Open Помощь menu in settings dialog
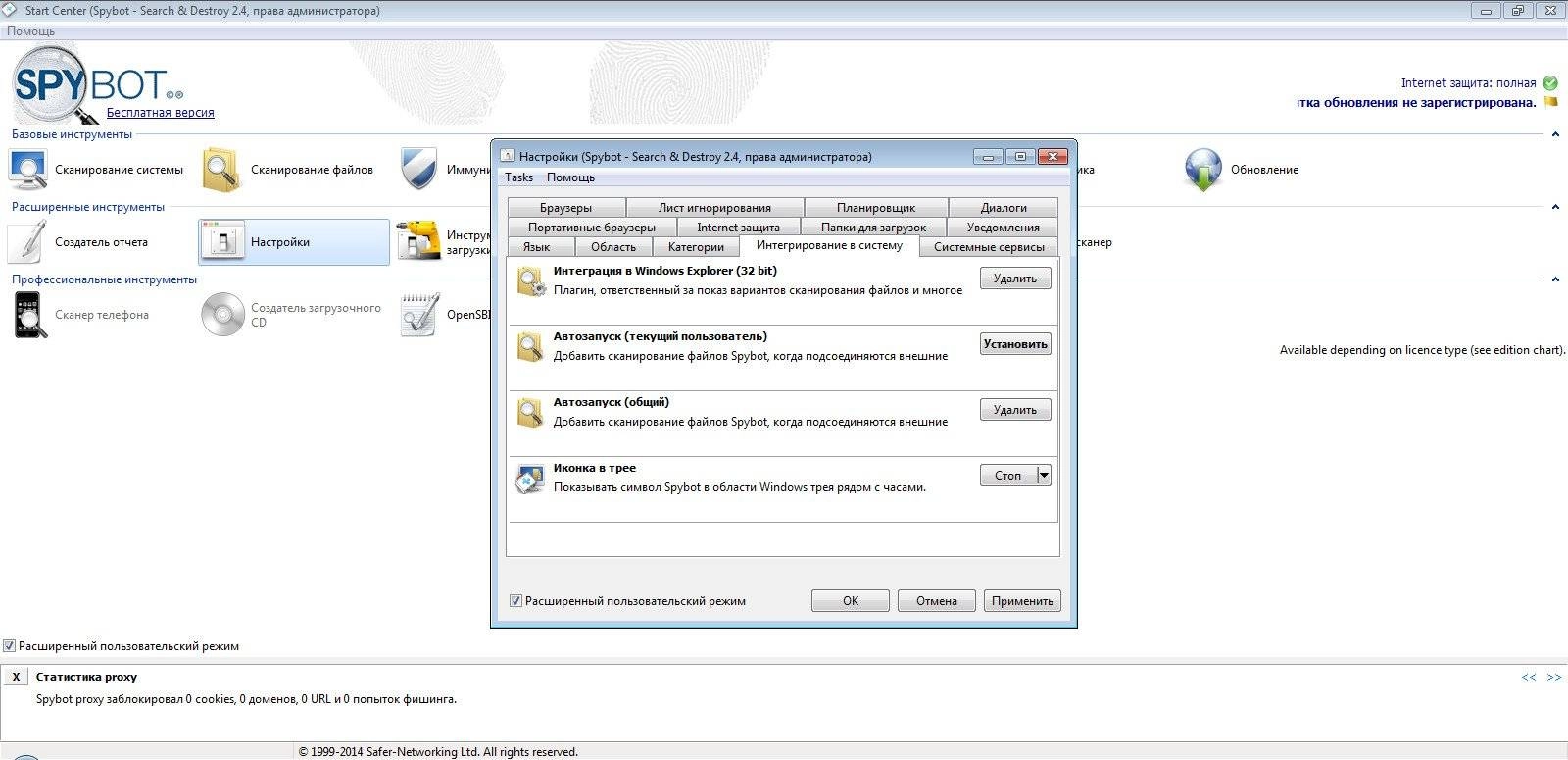The width and height of the screenshot is (1568, 760). pos(570,177)
